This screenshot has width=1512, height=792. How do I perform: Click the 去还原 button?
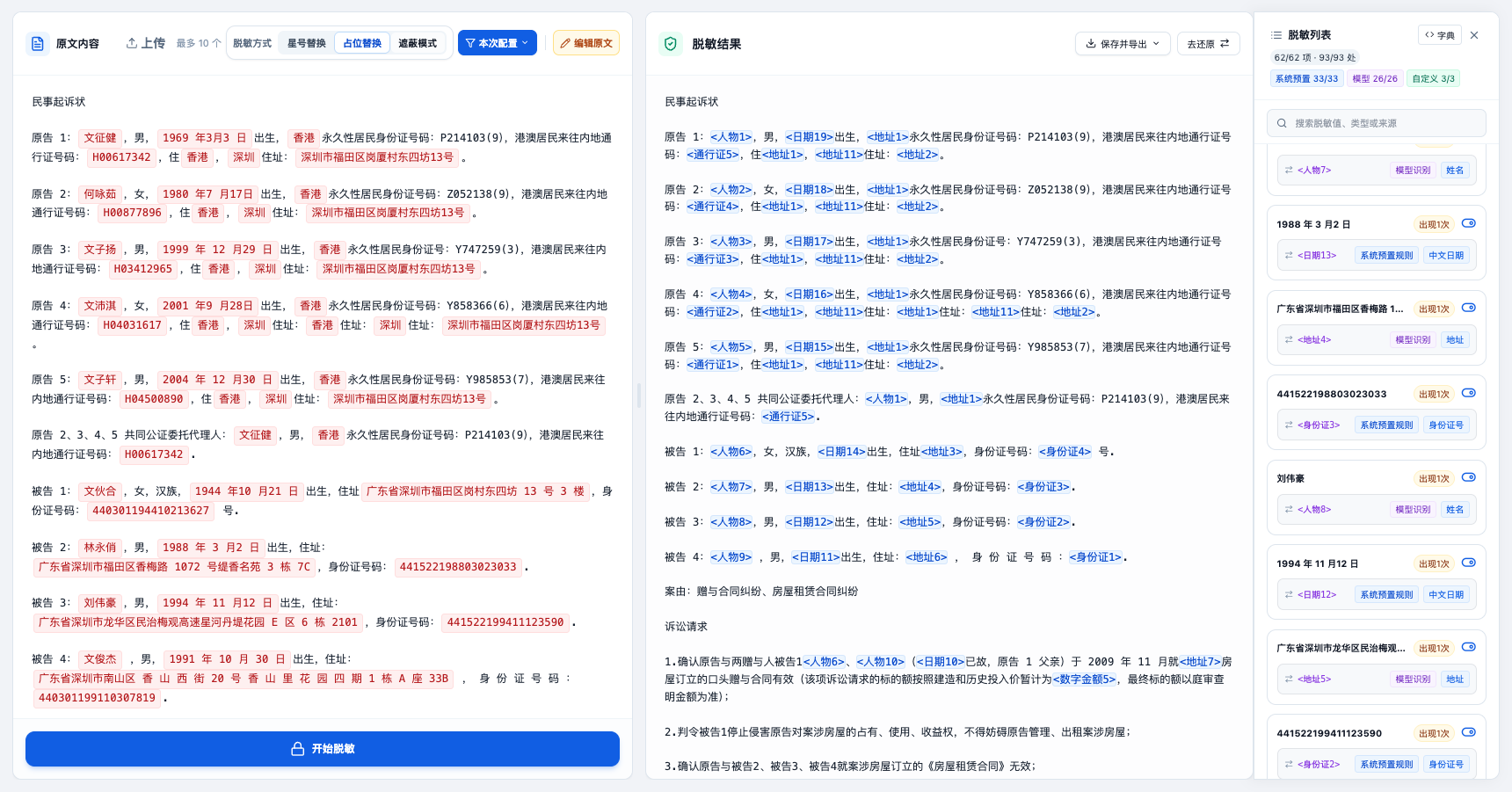1208,44
